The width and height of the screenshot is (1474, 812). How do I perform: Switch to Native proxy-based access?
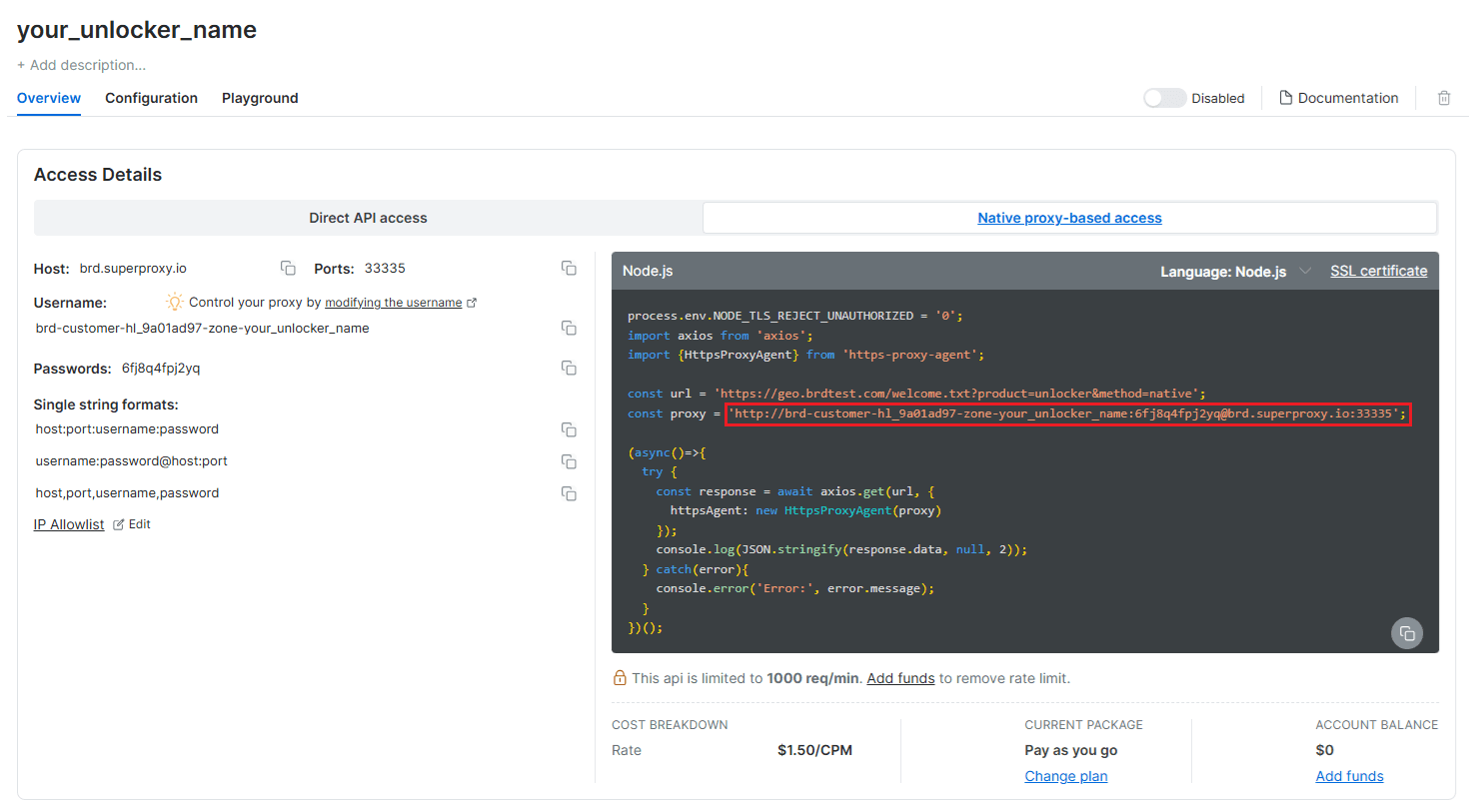point(1069,218)
